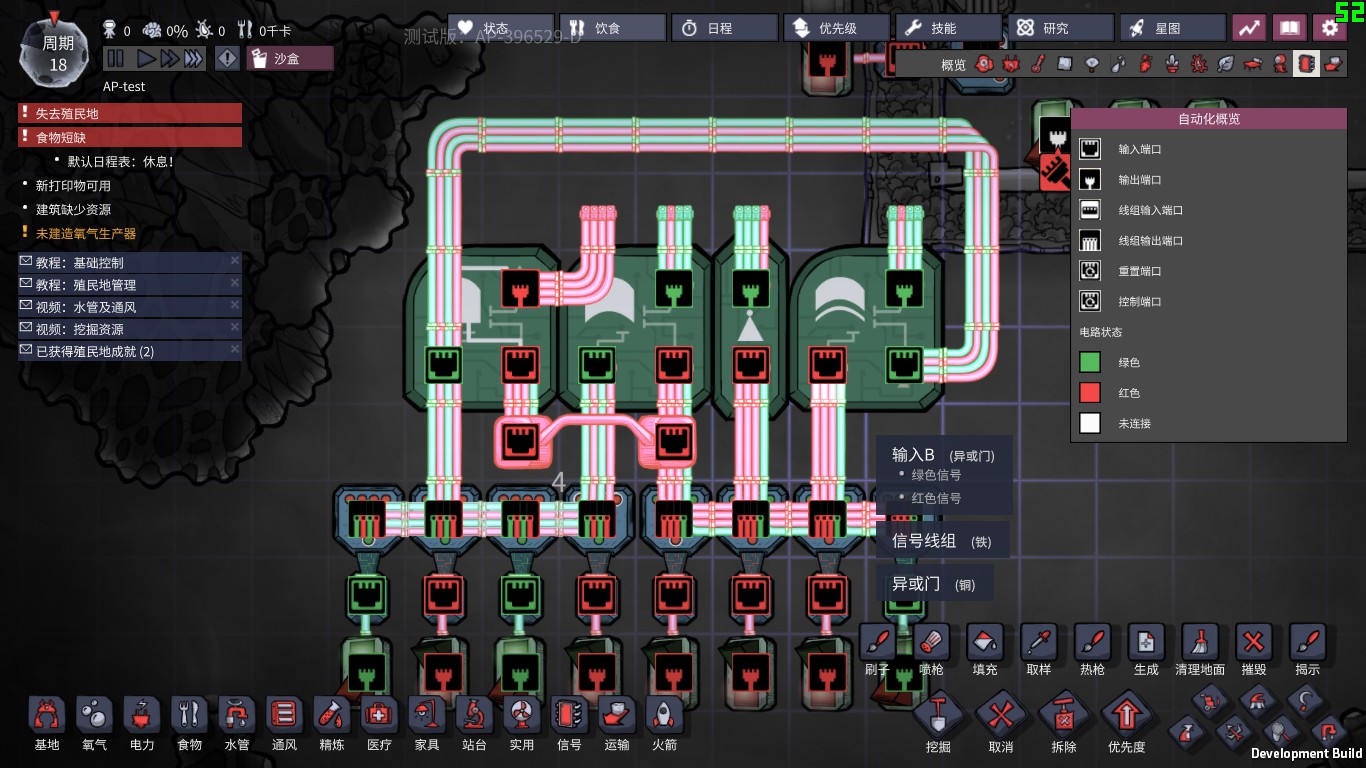
Task: Select the 喷枪 sprinkle sandbox tool
Action: pos(931,643)
